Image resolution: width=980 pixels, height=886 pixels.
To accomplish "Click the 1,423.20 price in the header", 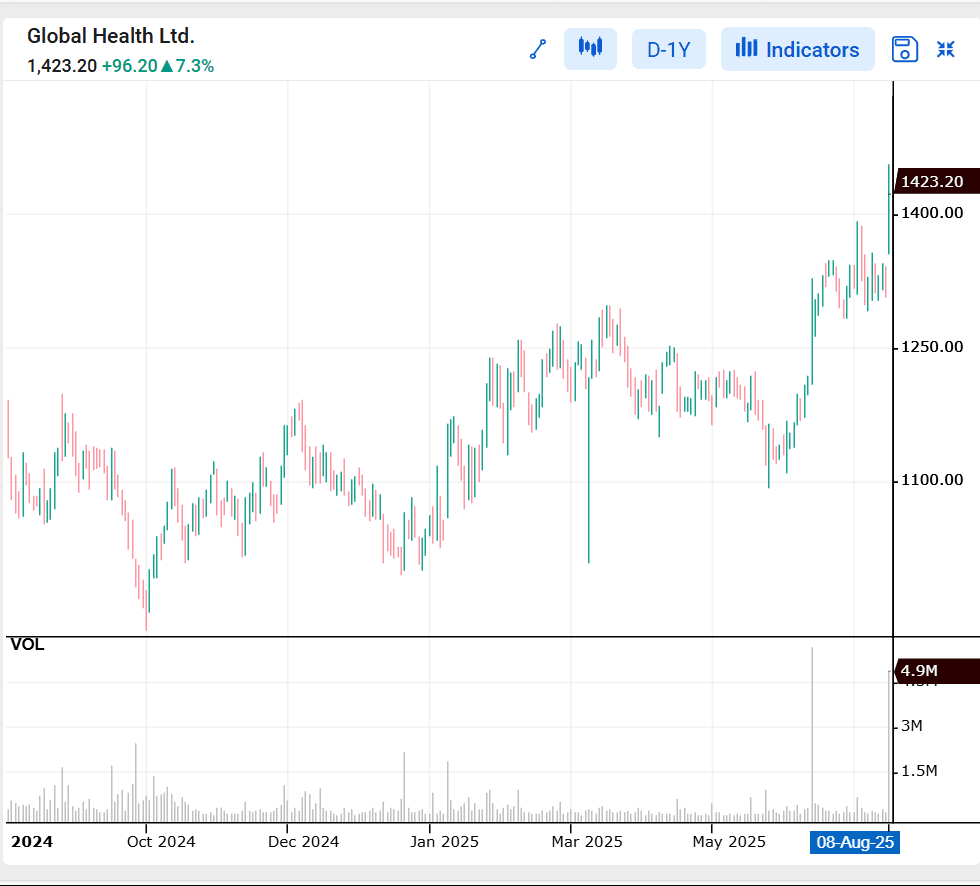I will pyautogui.click(x=62, y=66).
